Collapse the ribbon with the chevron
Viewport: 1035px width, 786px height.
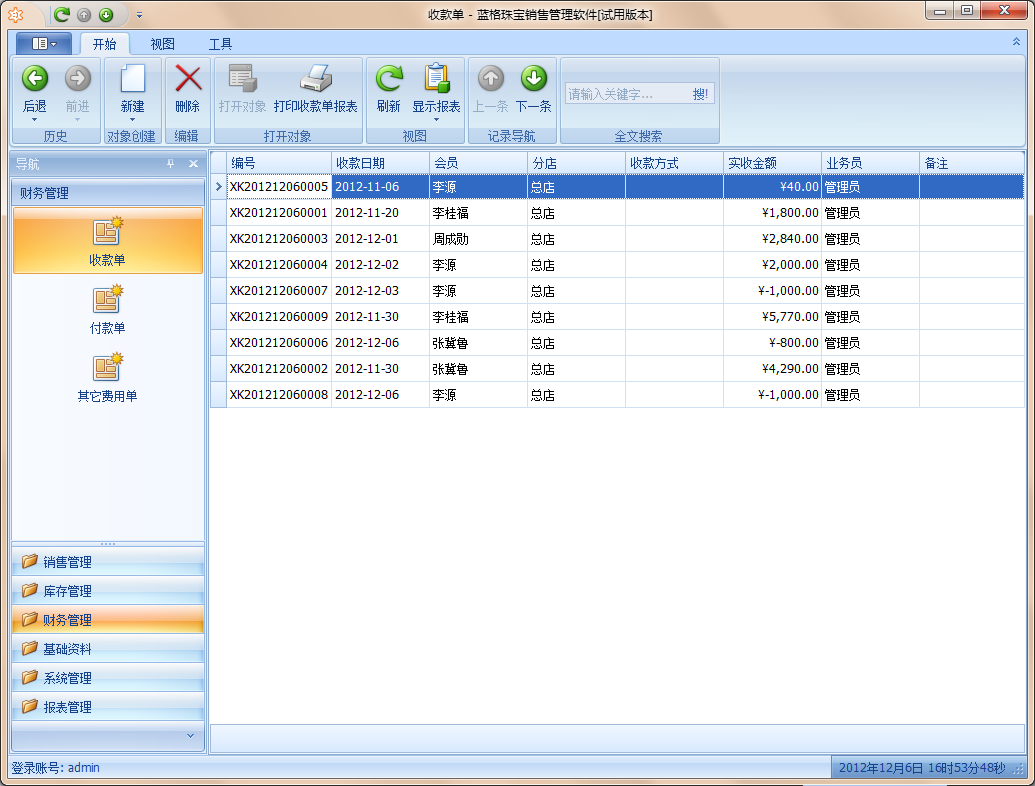tap(1017, 42)
